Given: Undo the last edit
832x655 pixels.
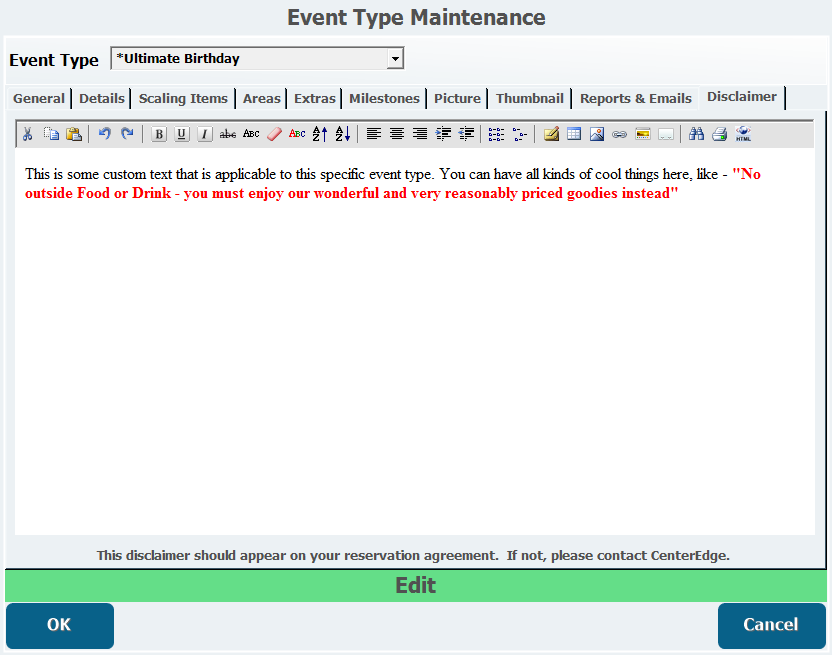Looking at the screenshot, I should click(x=104, y=134).
